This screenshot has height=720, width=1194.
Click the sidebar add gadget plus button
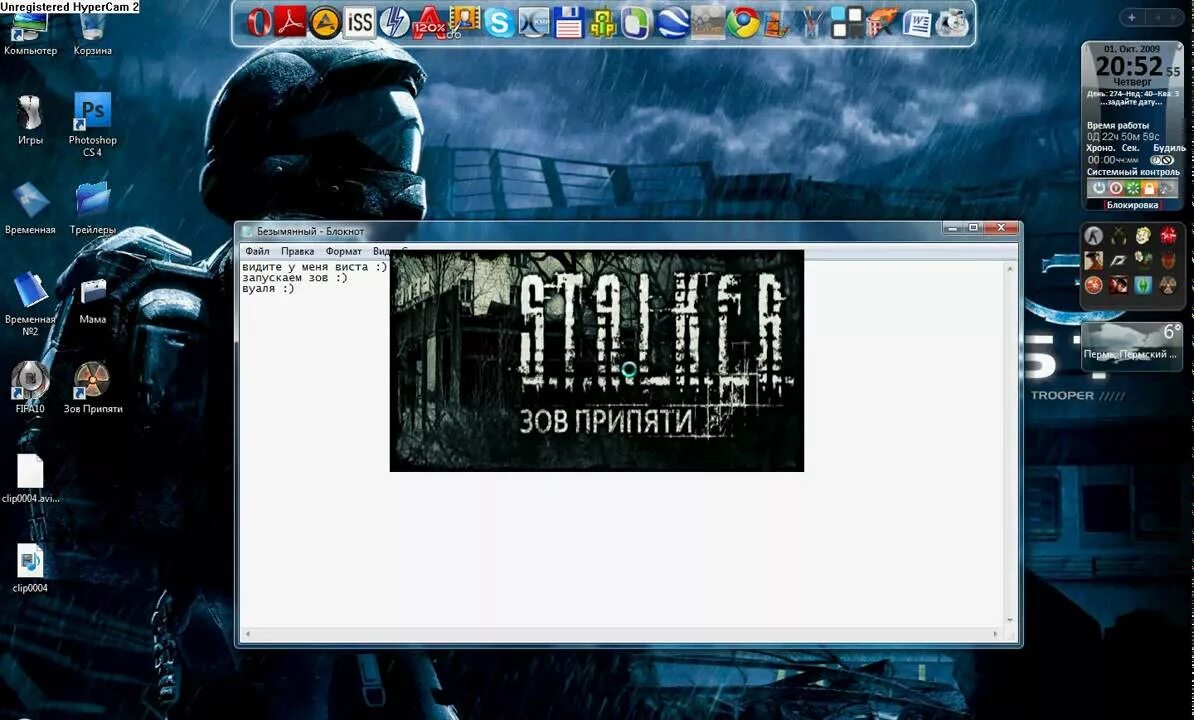pyautogui.click(x=1132, y=18)
